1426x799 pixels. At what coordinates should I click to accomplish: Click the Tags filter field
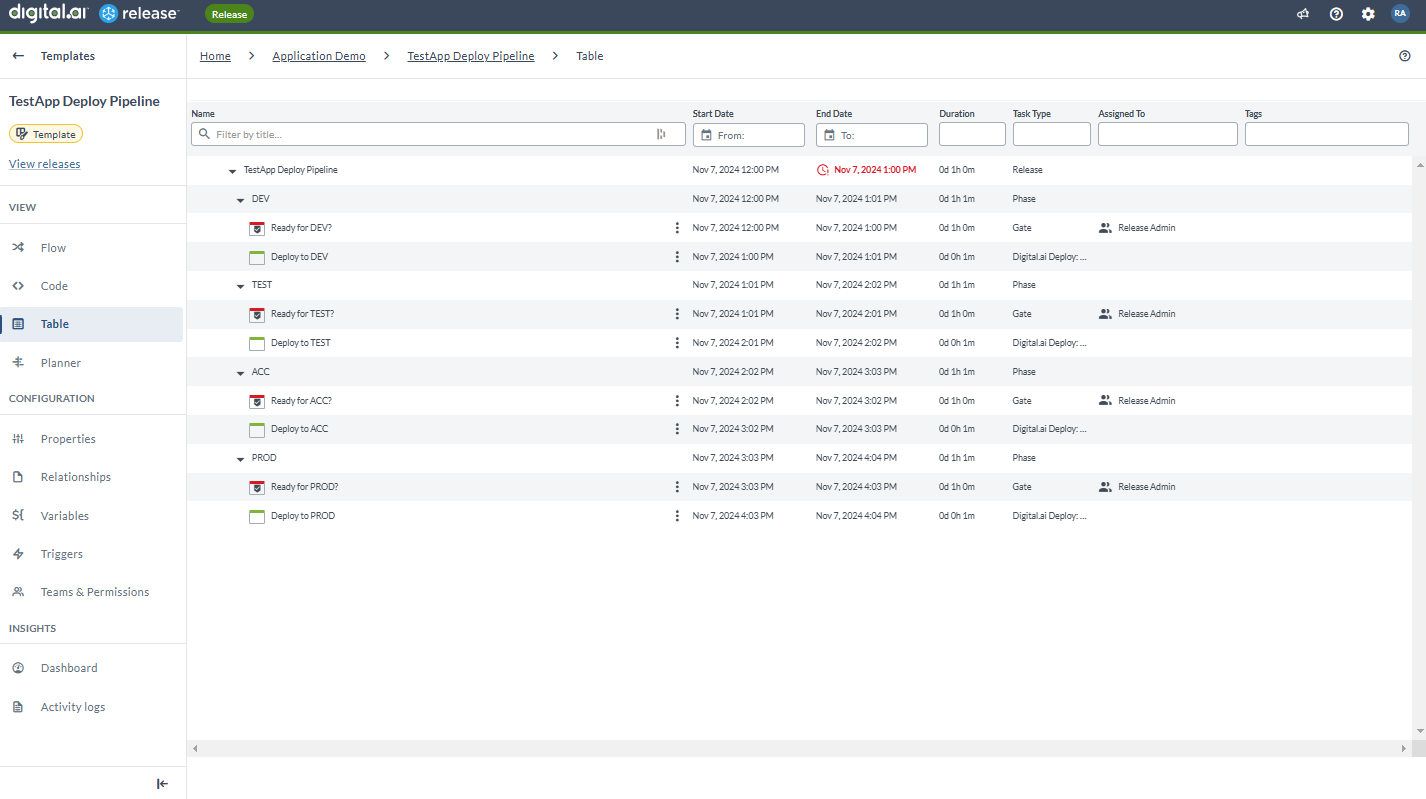point(1327,134)
